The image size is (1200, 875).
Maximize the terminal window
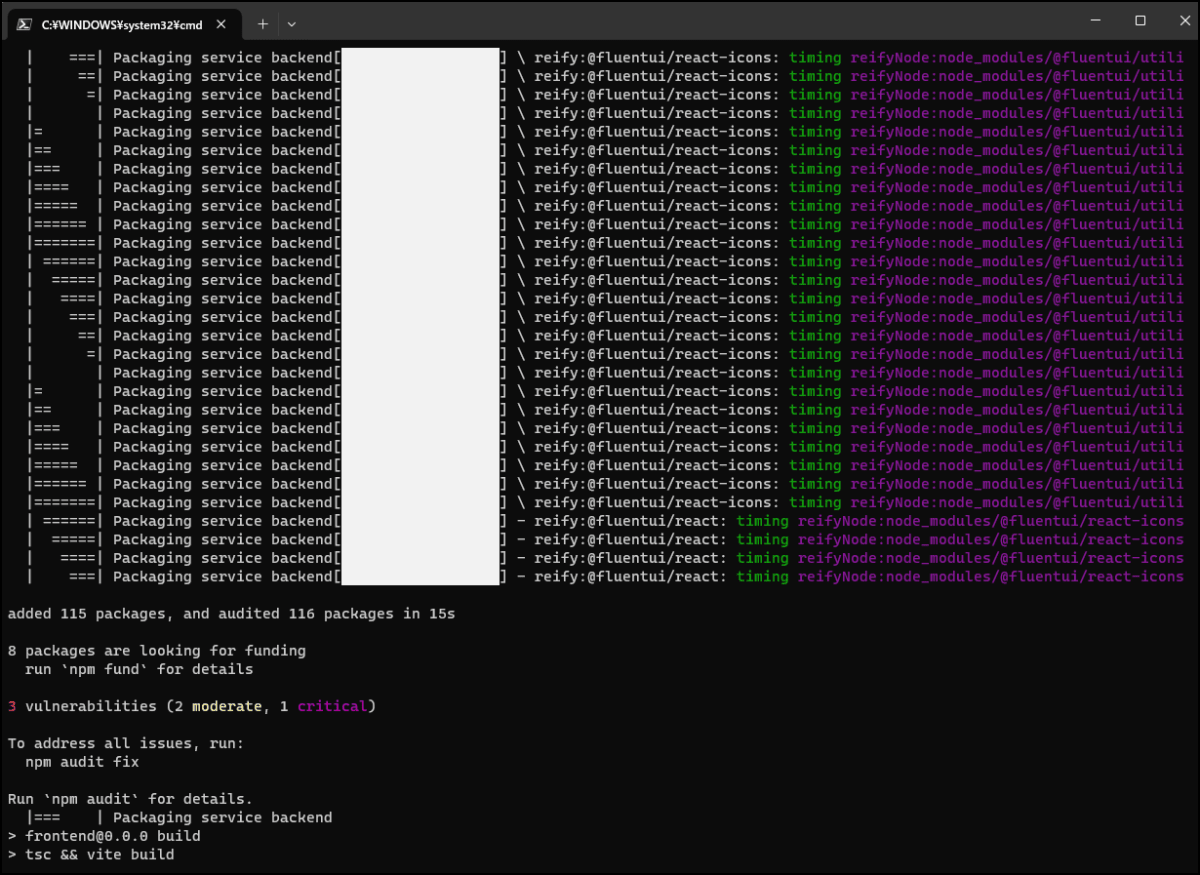coord(1140,20)
